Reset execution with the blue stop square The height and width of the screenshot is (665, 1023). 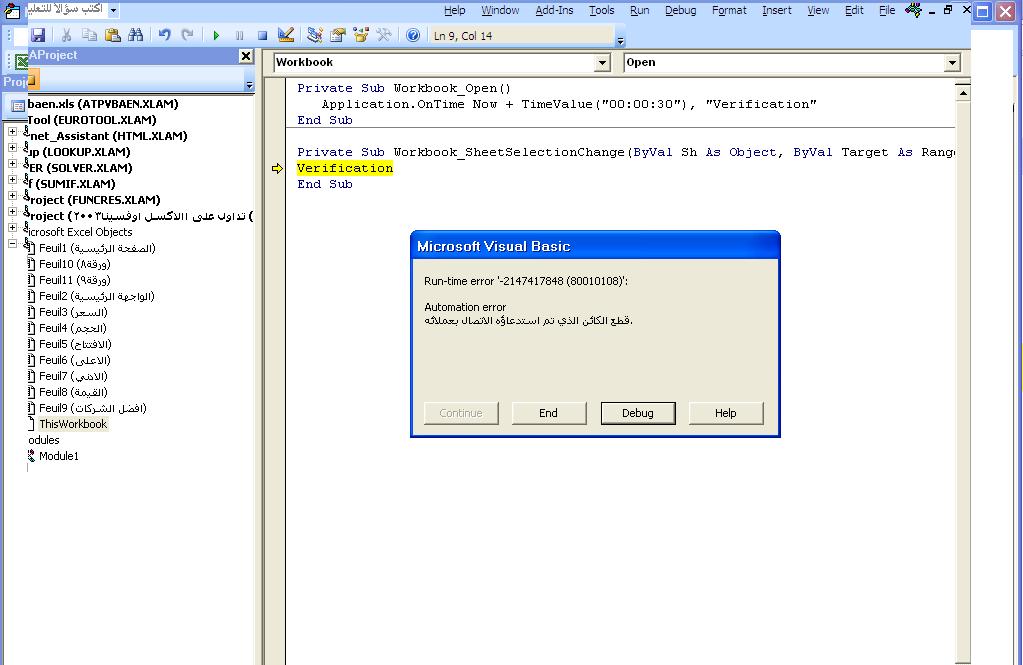click(x=262, y=35)
